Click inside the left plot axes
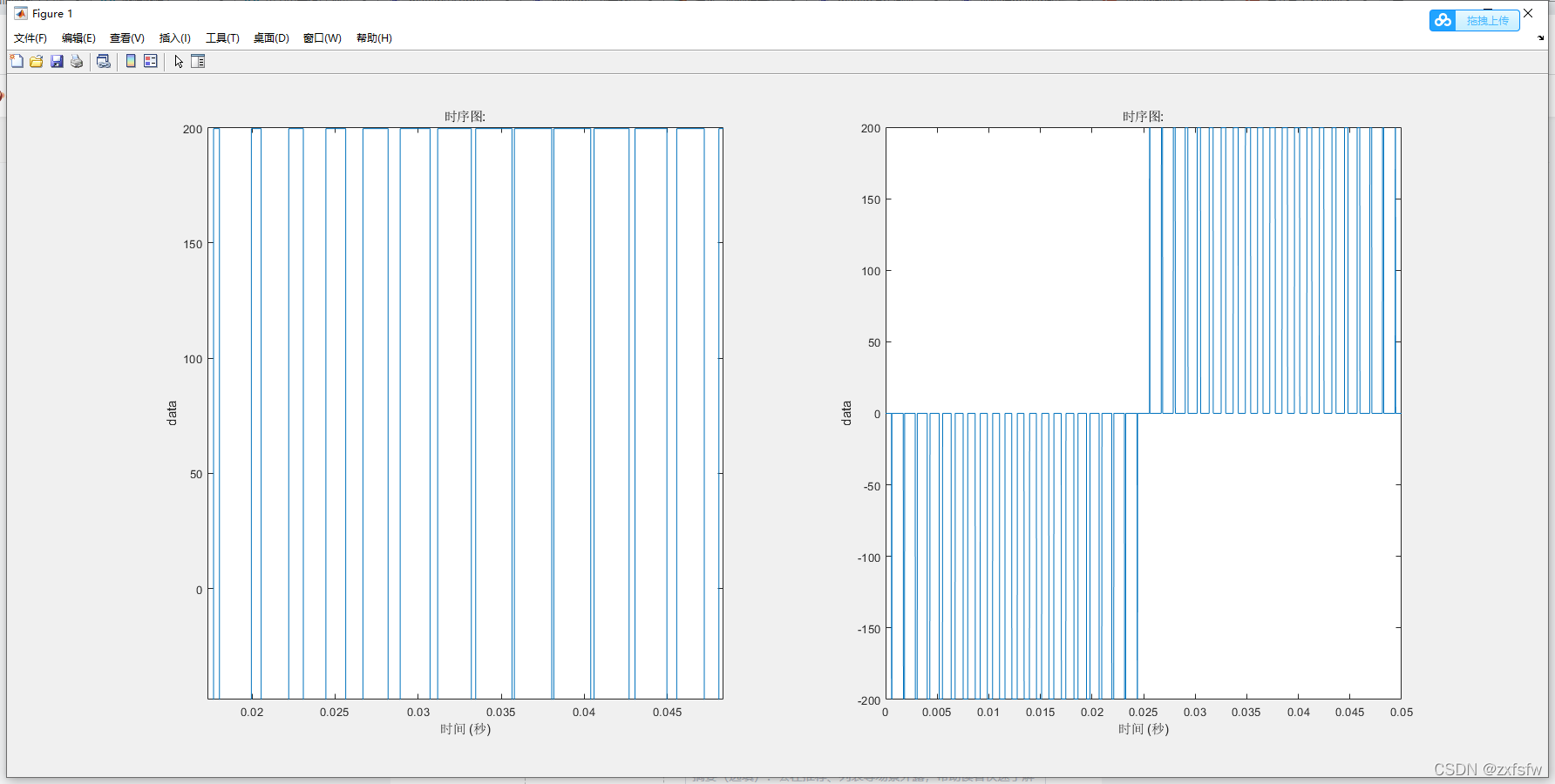This screenshot has width=1555, height=784. (x=465, y=413)
